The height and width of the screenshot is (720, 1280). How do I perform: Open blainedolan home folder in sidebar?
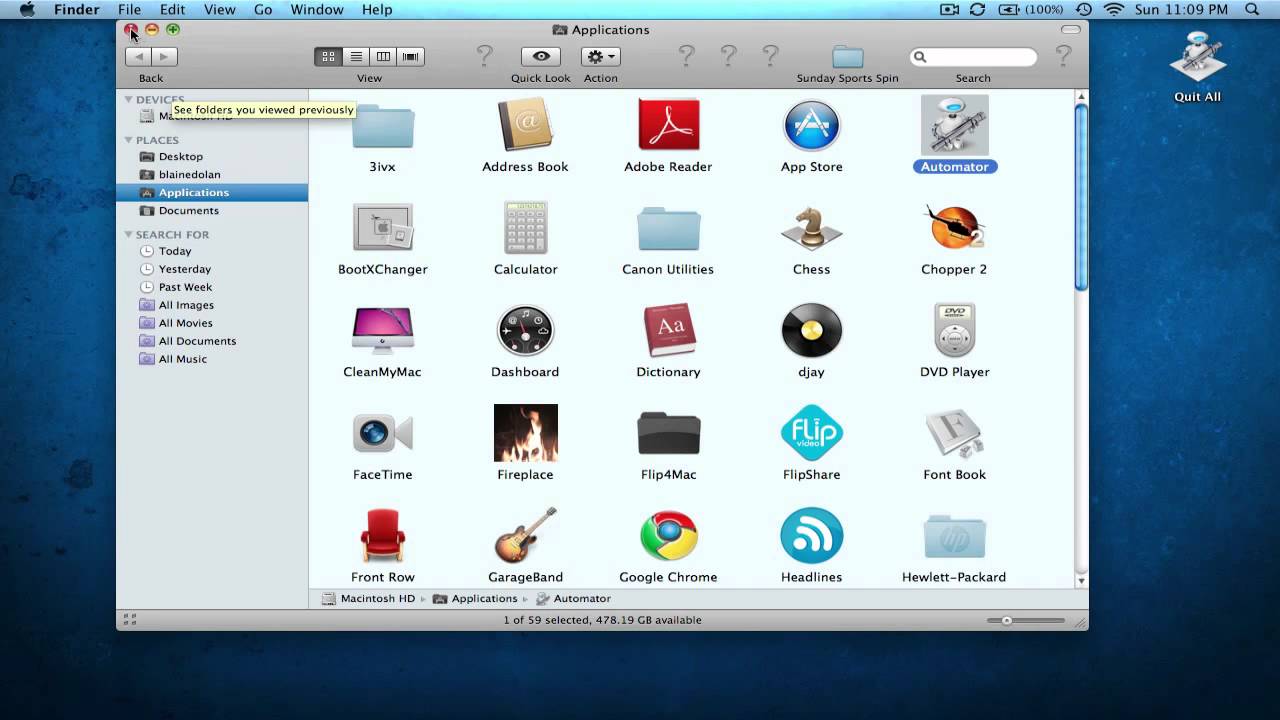[190, 174]
